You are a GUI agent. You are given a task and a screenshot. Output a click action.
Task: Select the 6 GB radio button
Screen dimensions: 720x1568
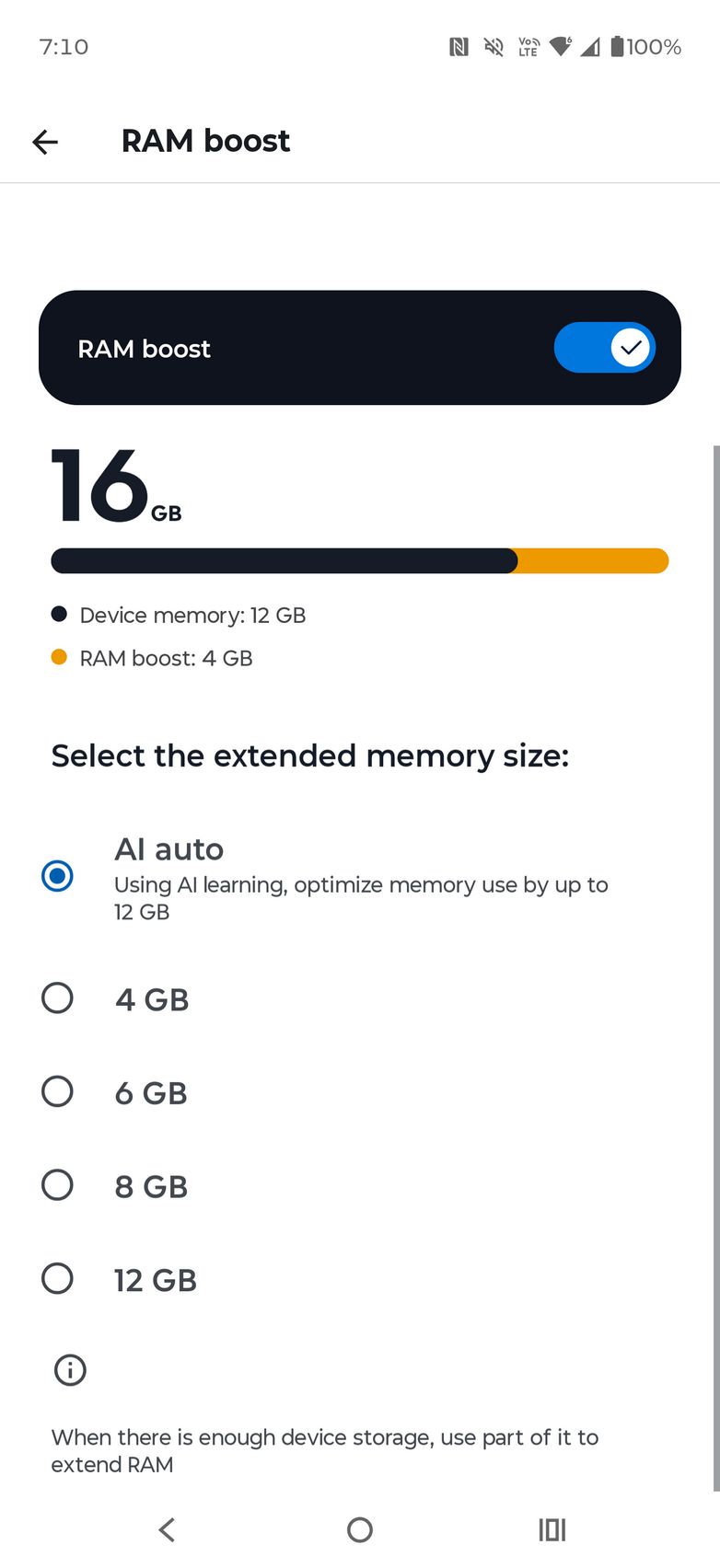click(x=57, y=1091)
